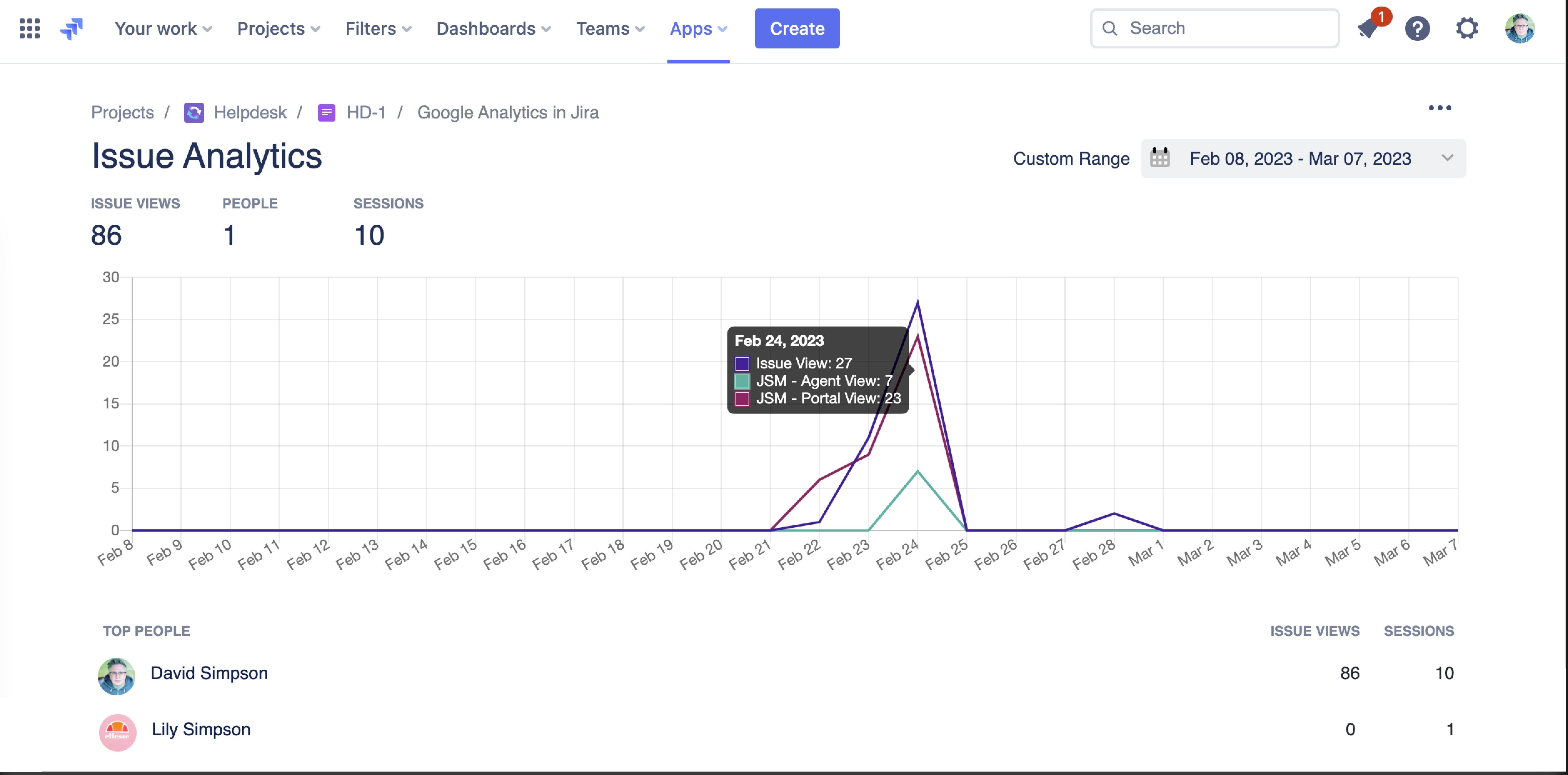
Task: Click the Feb 24 peak data point
Action: 917,302
